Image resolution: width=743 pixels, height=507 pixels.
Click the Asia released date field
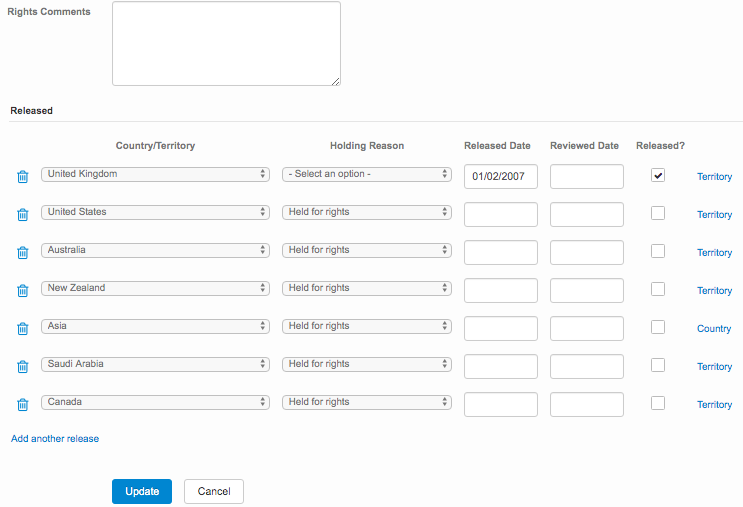click(501, 328)
